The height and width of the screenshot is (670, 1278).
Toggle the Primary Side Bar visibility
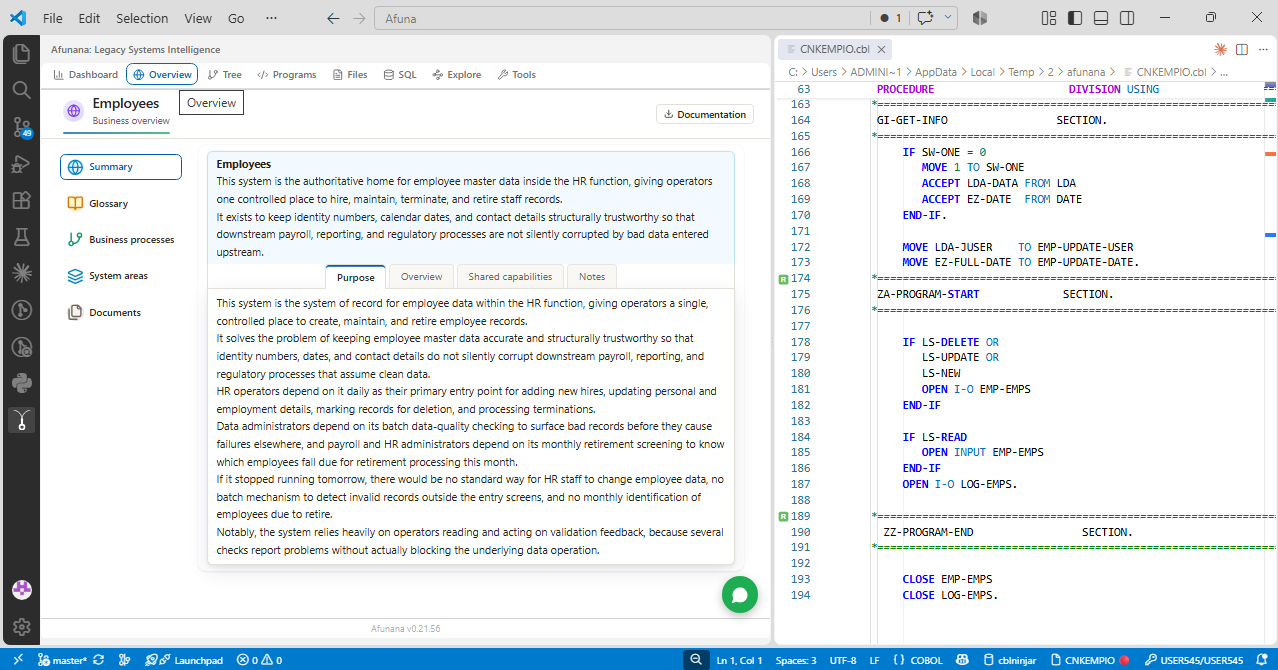pos(1075,18)
